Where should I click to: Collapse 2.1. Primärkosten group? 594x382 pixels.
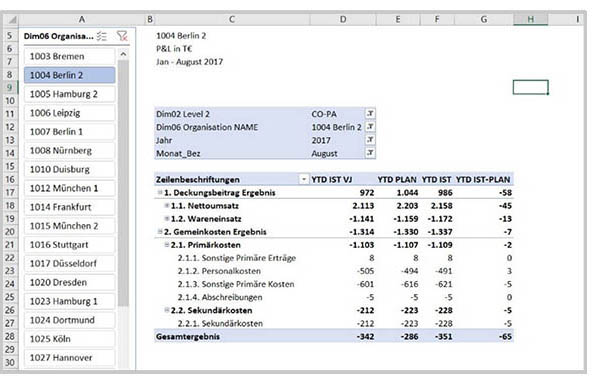click(167, 245)
